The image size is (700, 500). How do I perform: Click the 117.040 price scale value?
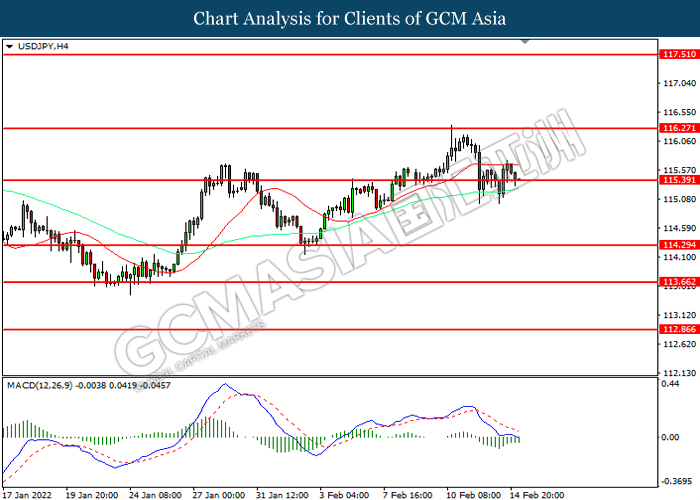(679, 83)
